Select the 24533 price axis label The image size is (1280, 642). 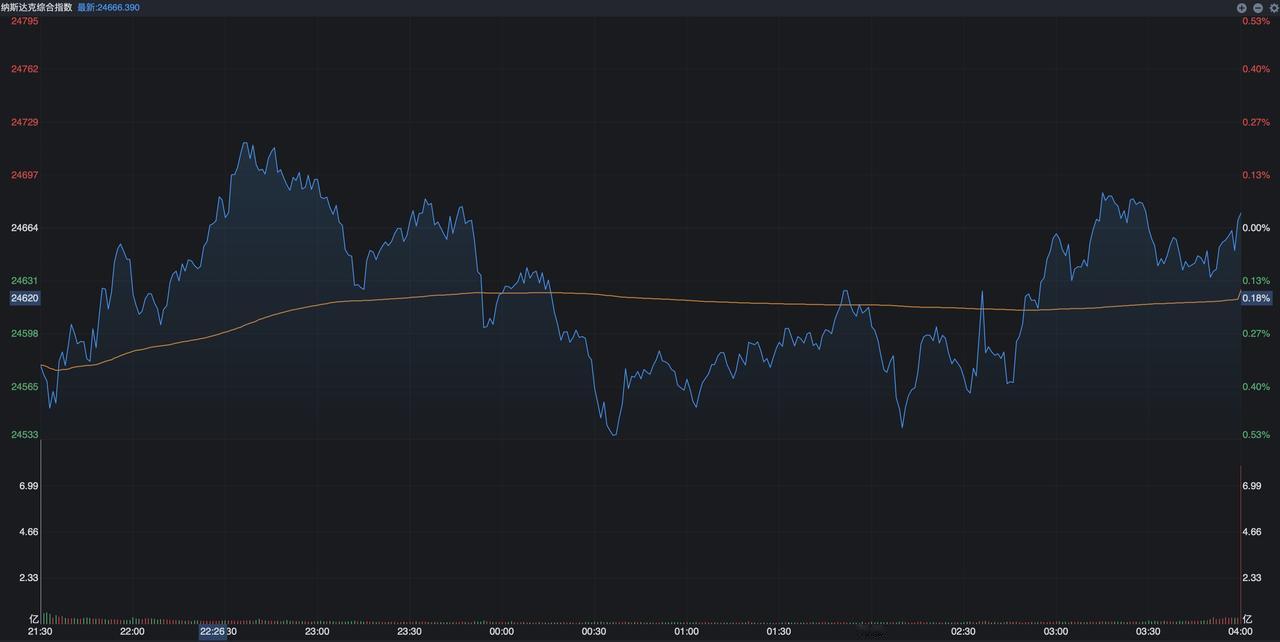click(25, 435)
